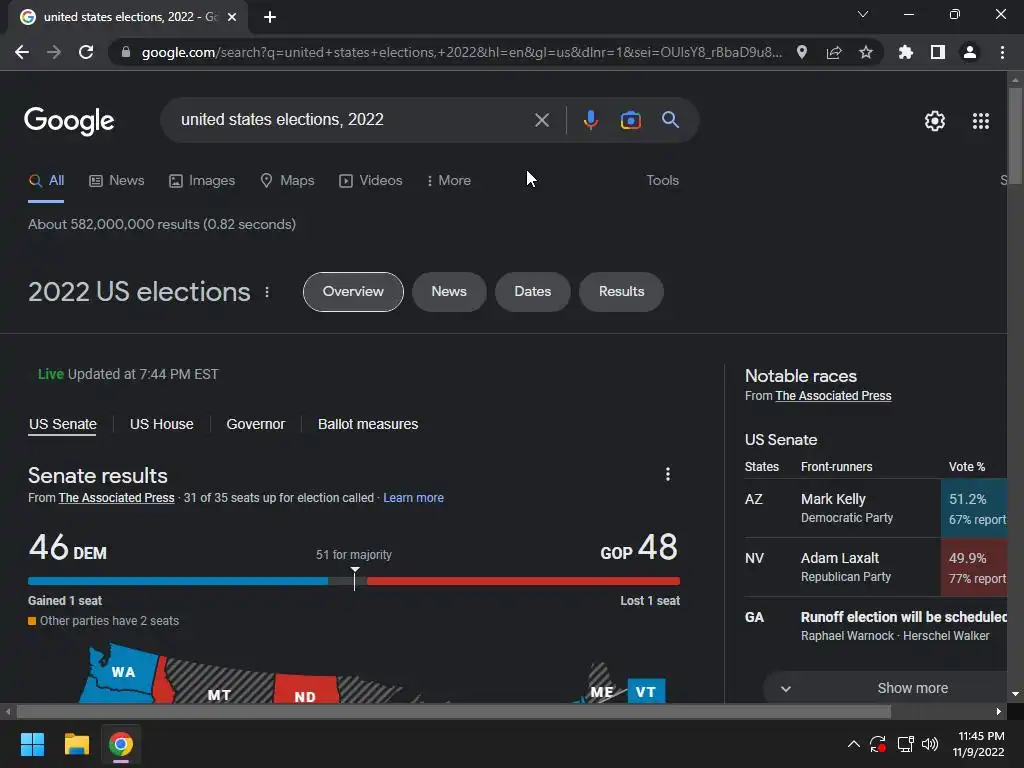Go back with the browser back arrow
Viewport: 1024px width, 768px height.
[22, 52]
